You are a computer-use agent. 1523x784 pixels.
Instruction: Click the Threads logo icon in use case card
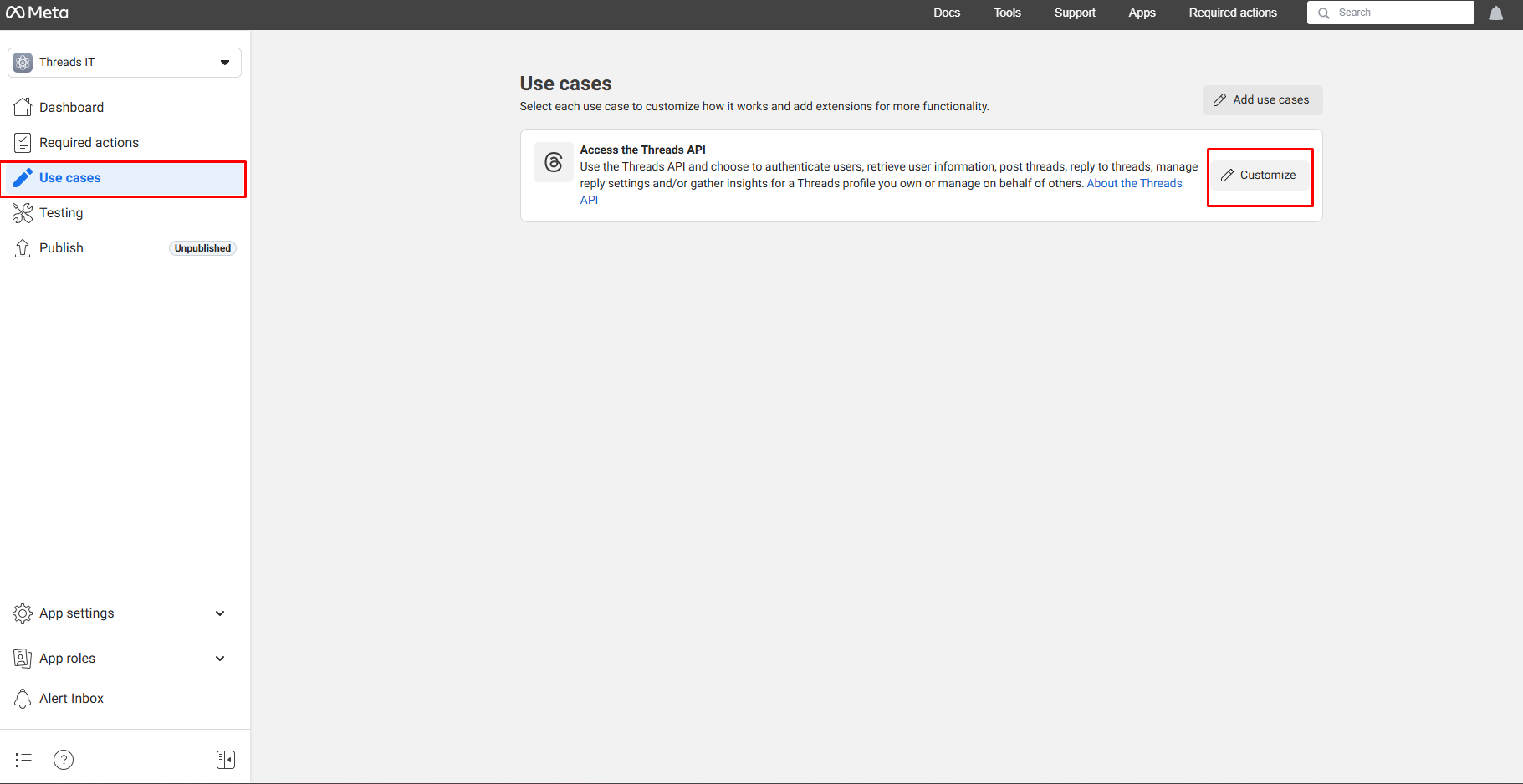[553, 162]
